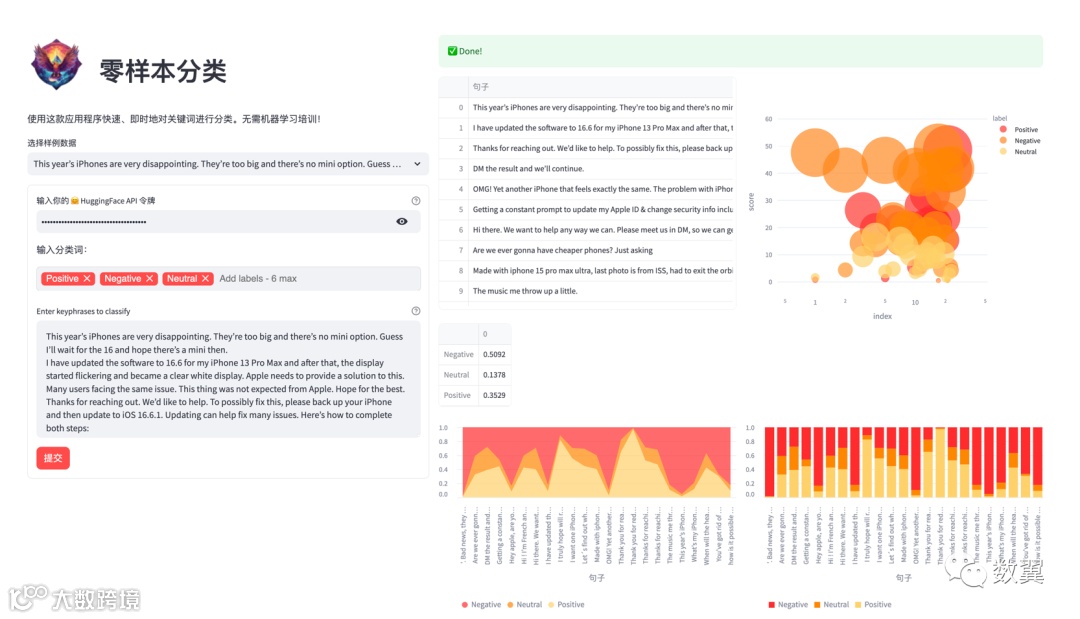
Task: Click Neutral score value 0.1378
Action: coord(494,375)
